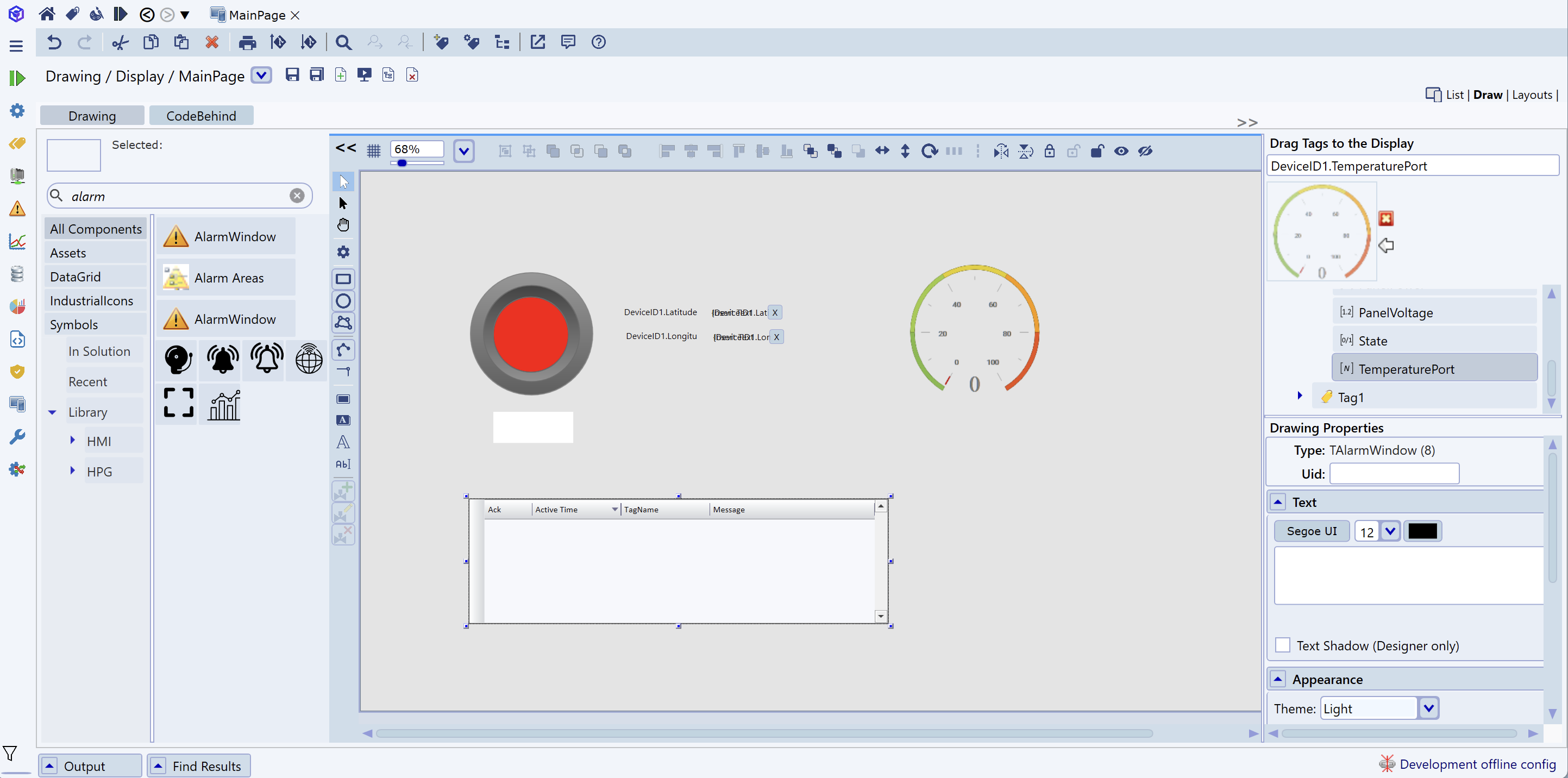Open the font size dropdown

[x=1390, y=531]
